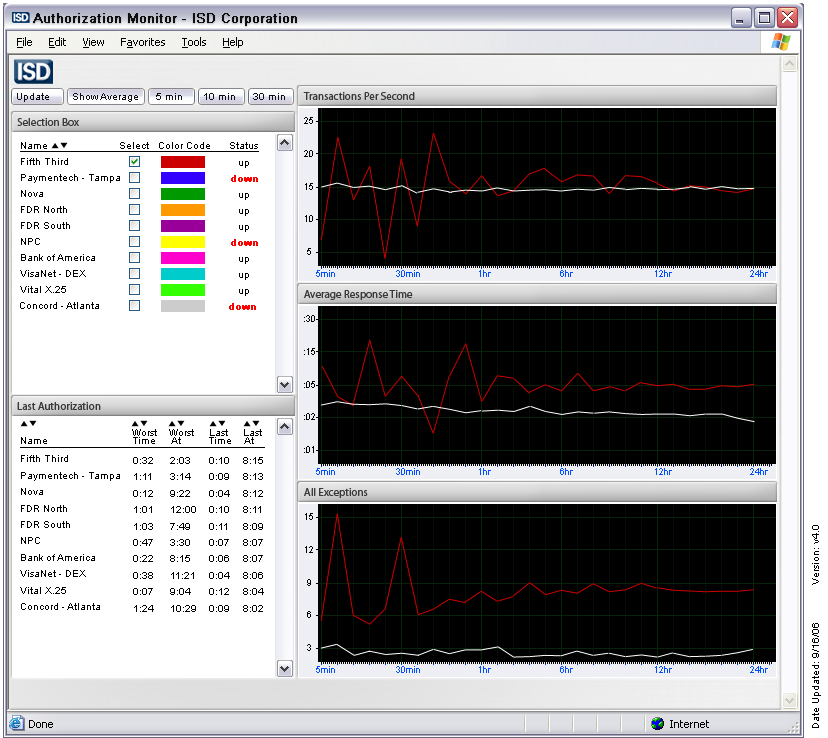Click the Windows flag logo in the menu bar
Screen dimensions: 828x738
coord(781,42)
